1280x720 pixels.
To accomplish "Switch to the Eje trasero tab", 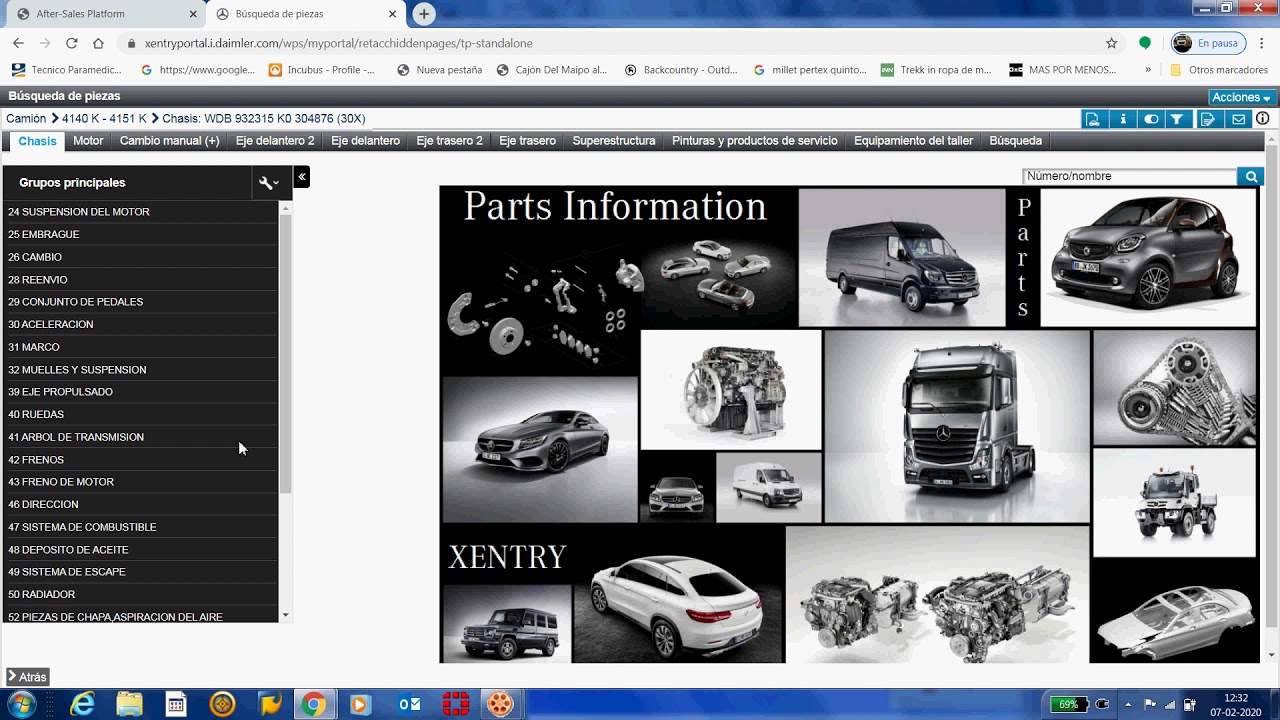I will pos(527,141).
